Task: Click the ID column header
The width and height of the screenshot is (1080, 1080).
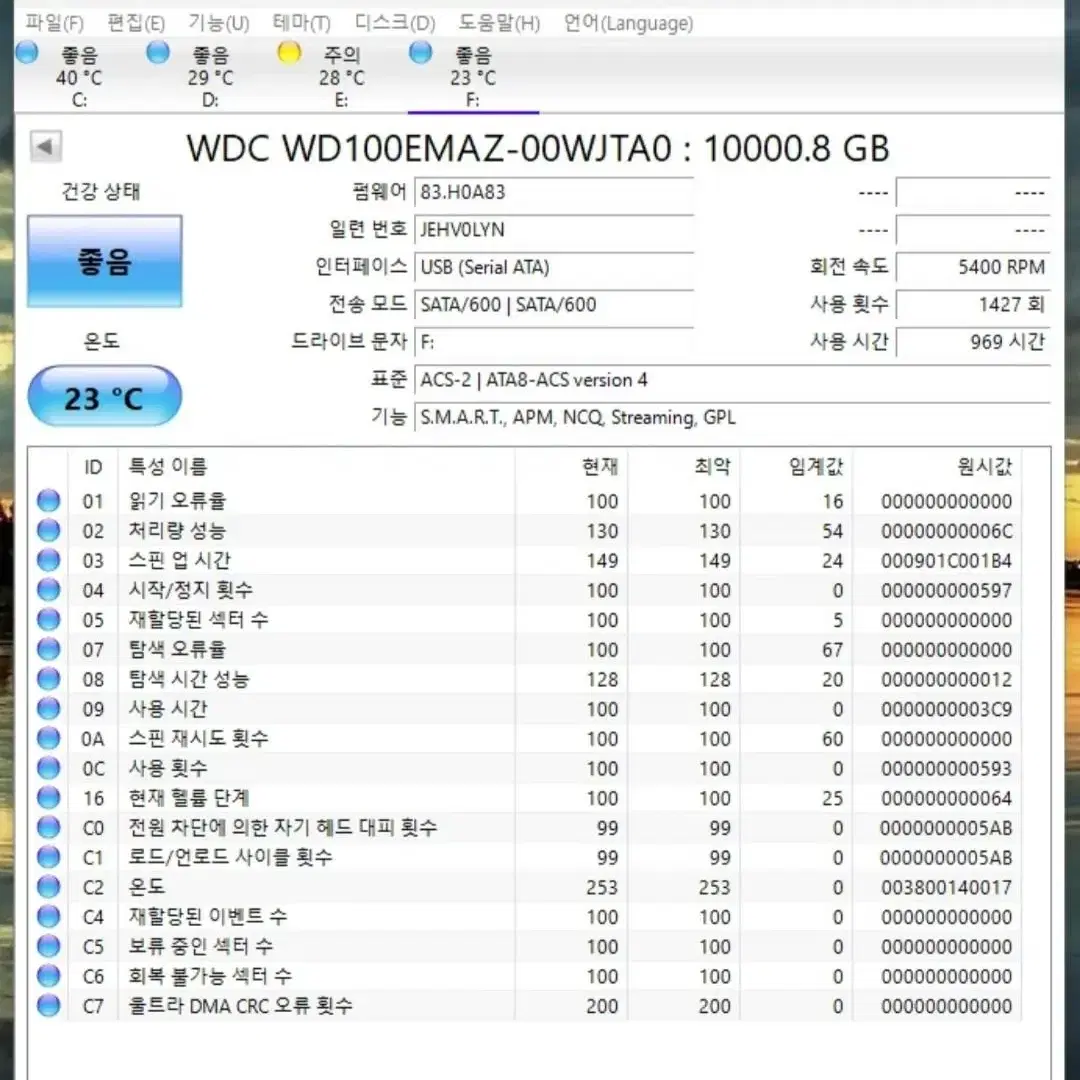Action: coord(93,467)
